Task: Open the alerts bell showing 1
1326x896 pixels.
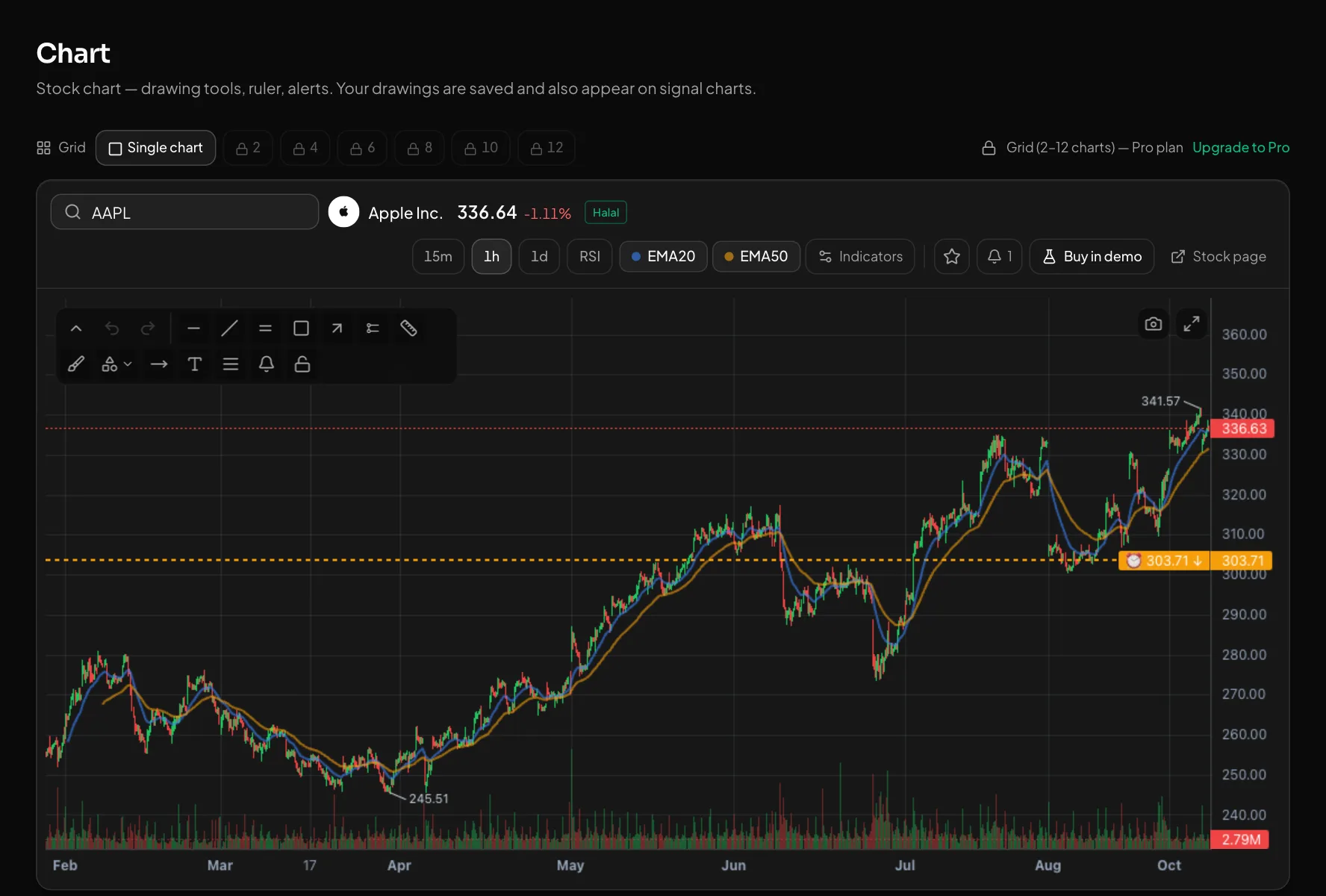Action: 1000,257
